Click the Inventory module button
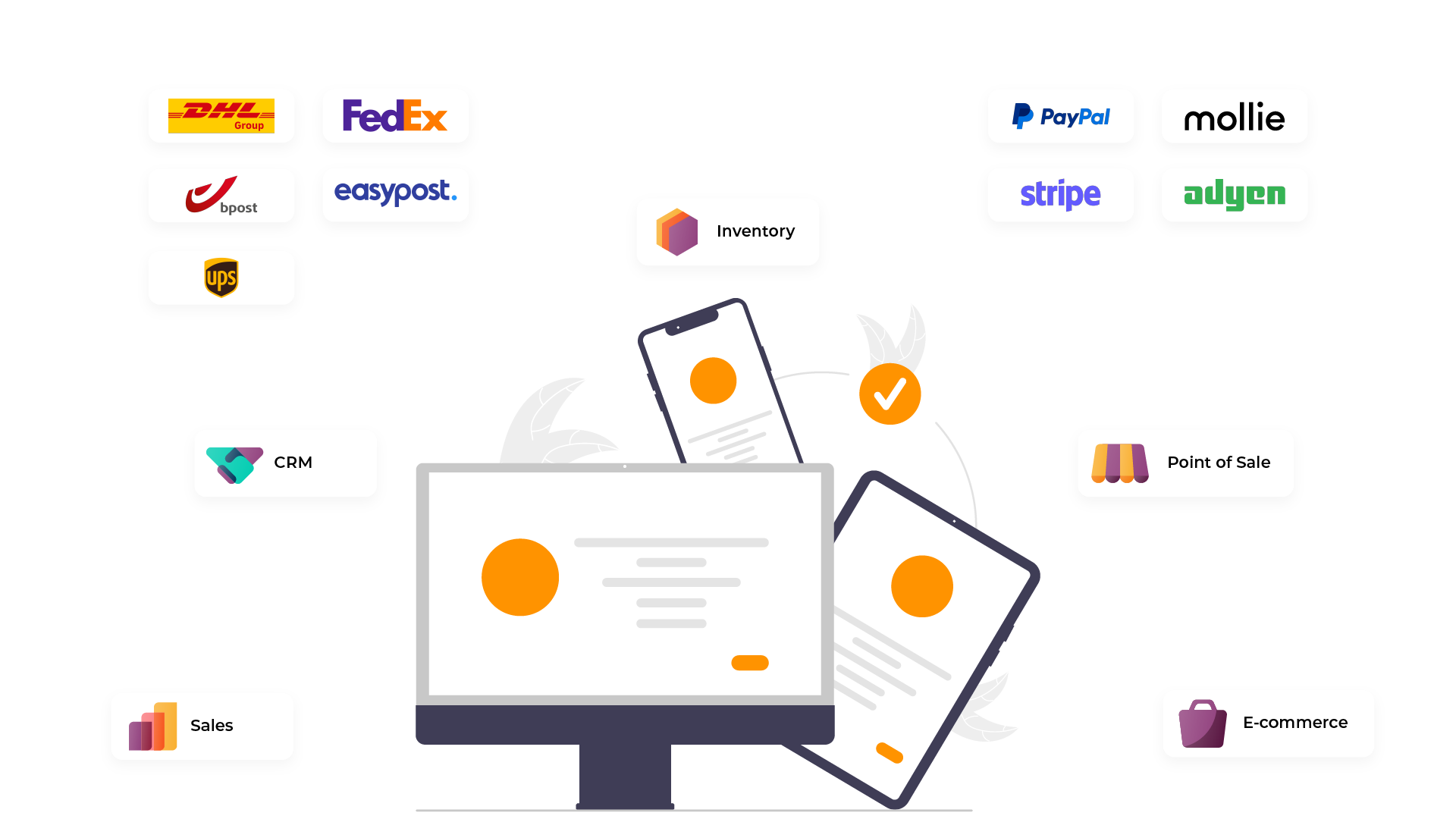Screen dimensions: 1456x819 coord(728,232)
